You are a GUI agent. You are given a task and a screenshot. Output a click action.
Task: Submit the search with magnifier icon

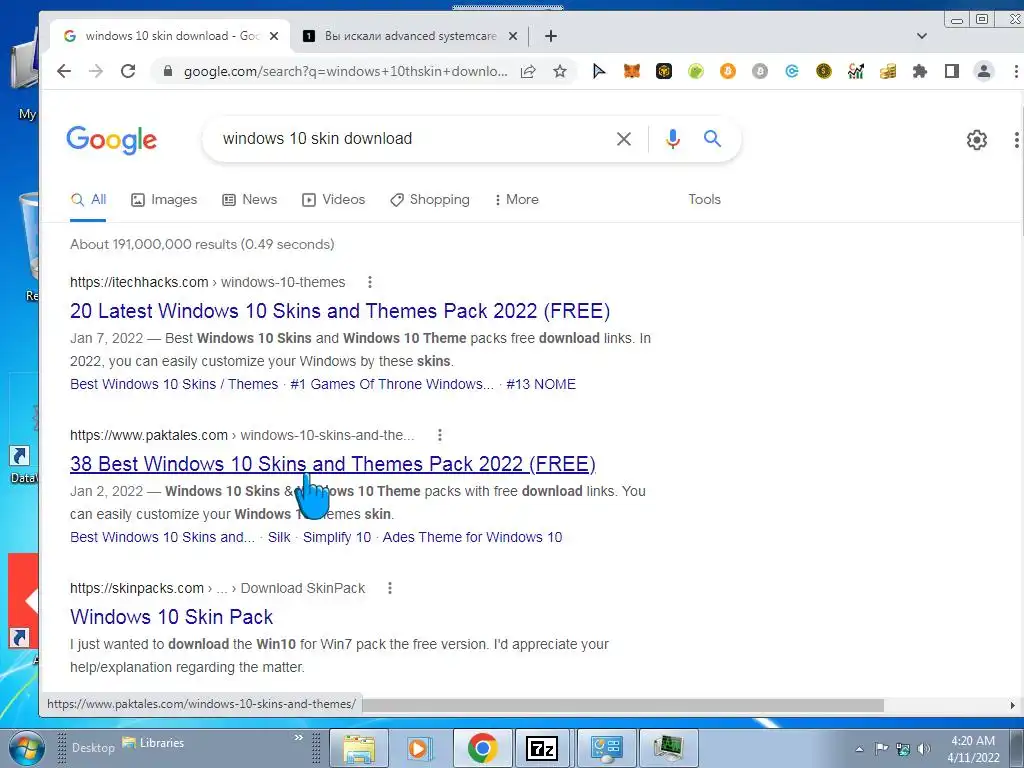click(712, 138)
